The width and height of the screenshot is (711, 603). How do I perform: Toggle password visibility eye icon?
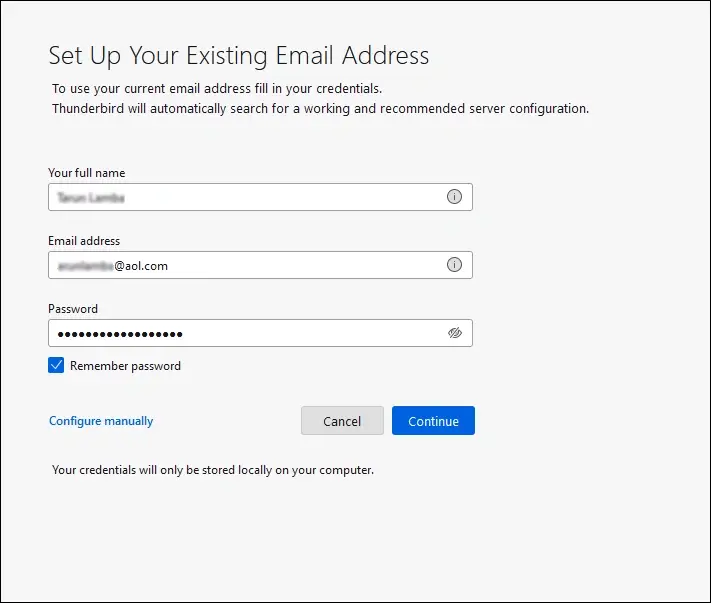pyautogui.click(x=455, y=333)
